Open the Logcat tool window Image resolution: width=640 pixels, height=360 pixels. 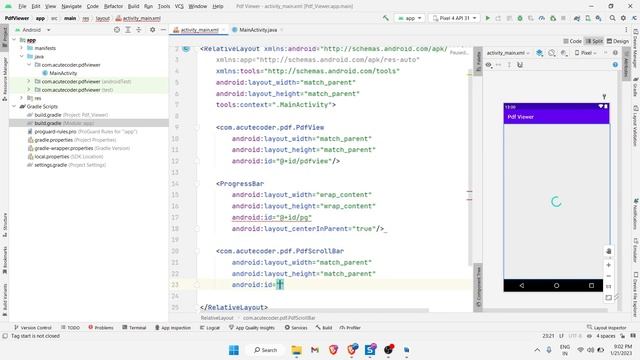[209, 327]
